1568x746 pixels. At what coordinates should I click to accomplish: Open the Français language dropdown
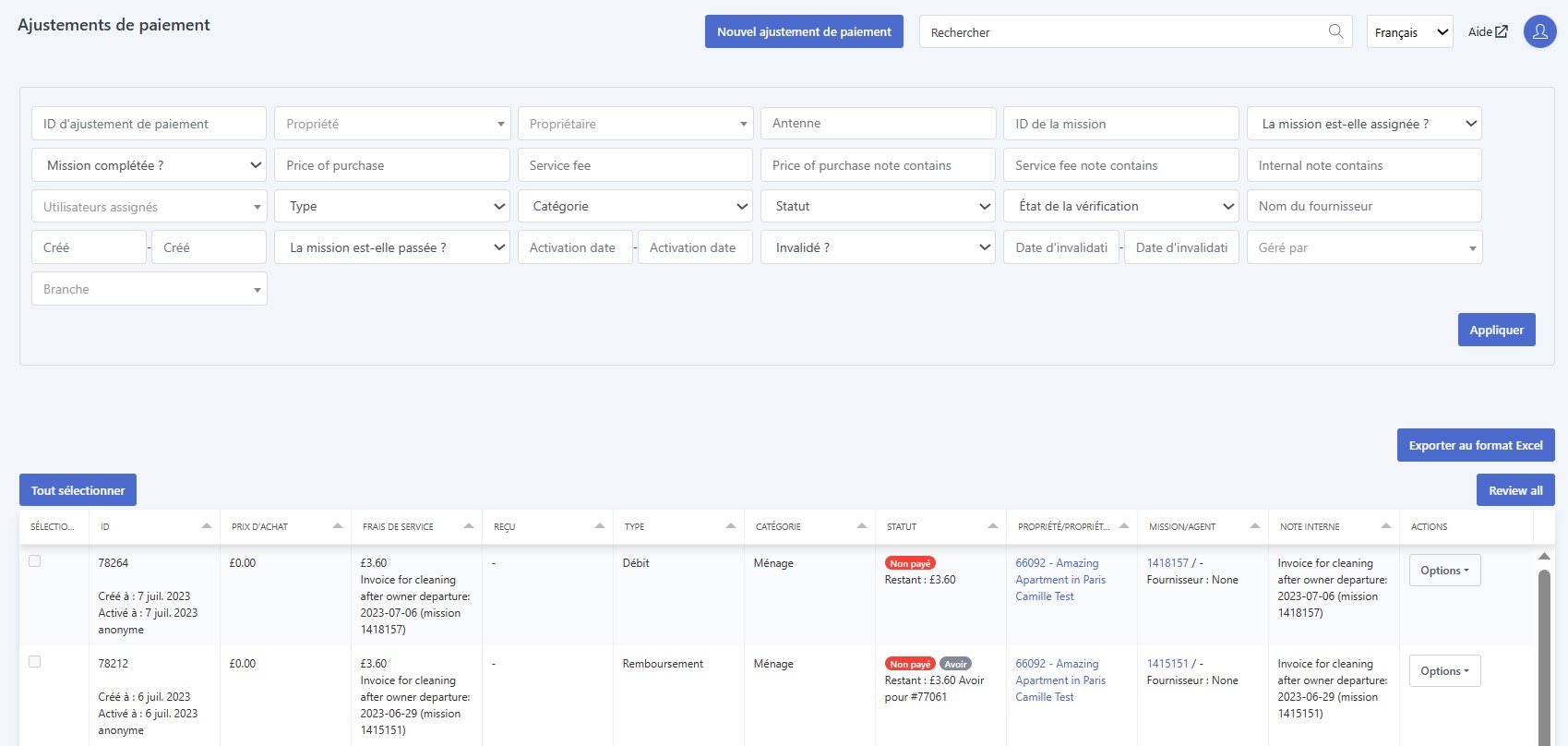[x=1409, y=32]
